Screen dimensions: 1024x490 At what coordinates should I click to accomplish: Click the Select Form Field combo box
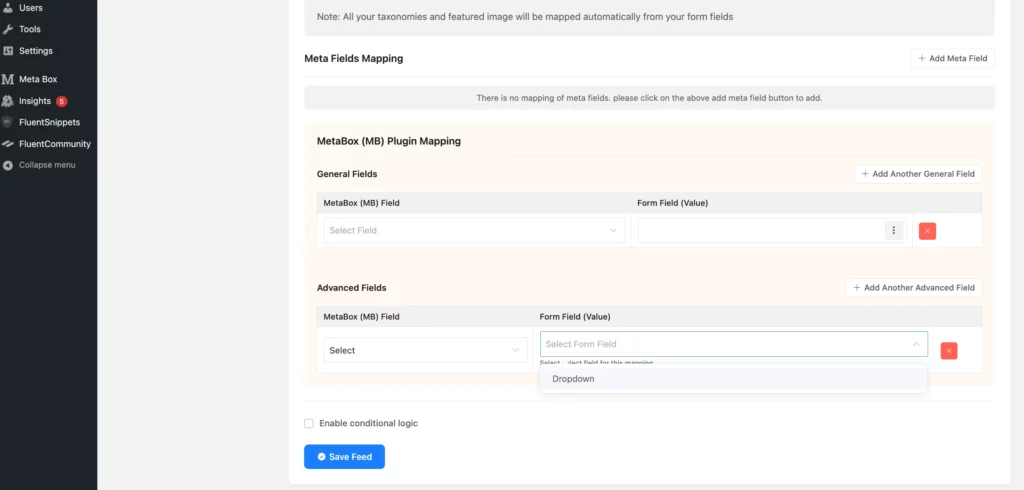point(733,344)
